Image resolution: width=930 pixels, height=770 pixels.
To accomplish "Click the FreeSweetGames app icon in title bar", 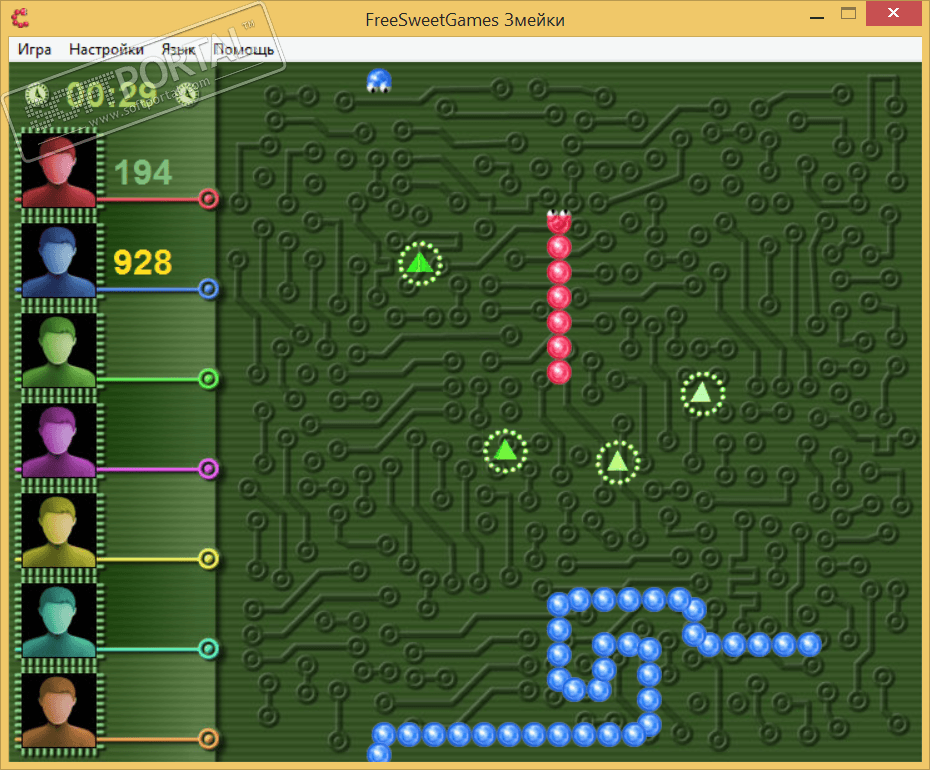I will coord(20,18).
